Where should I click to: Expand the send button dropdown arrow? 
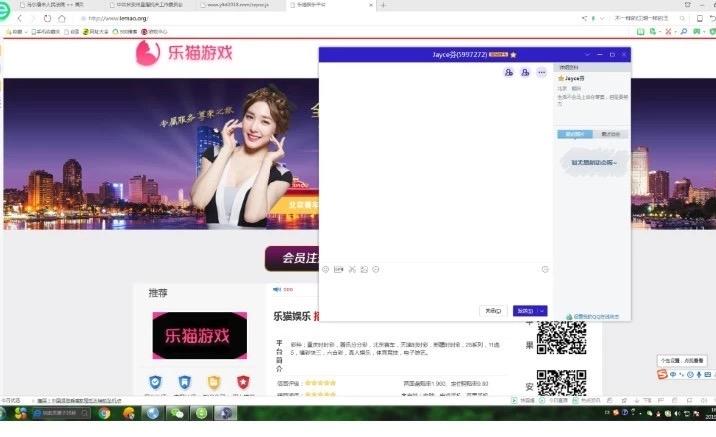[x=542, y=311]
